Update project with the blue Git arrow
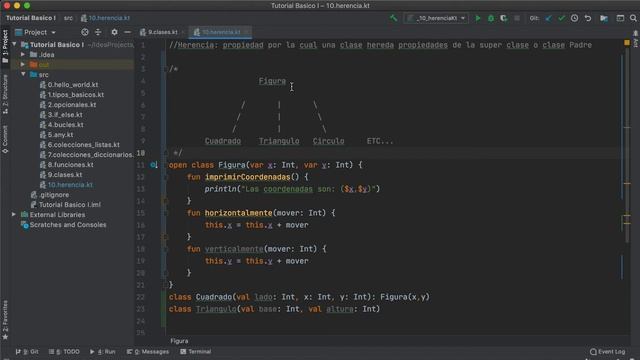The width and height of the screenshot is (640, 360). [x=549, y=18]
